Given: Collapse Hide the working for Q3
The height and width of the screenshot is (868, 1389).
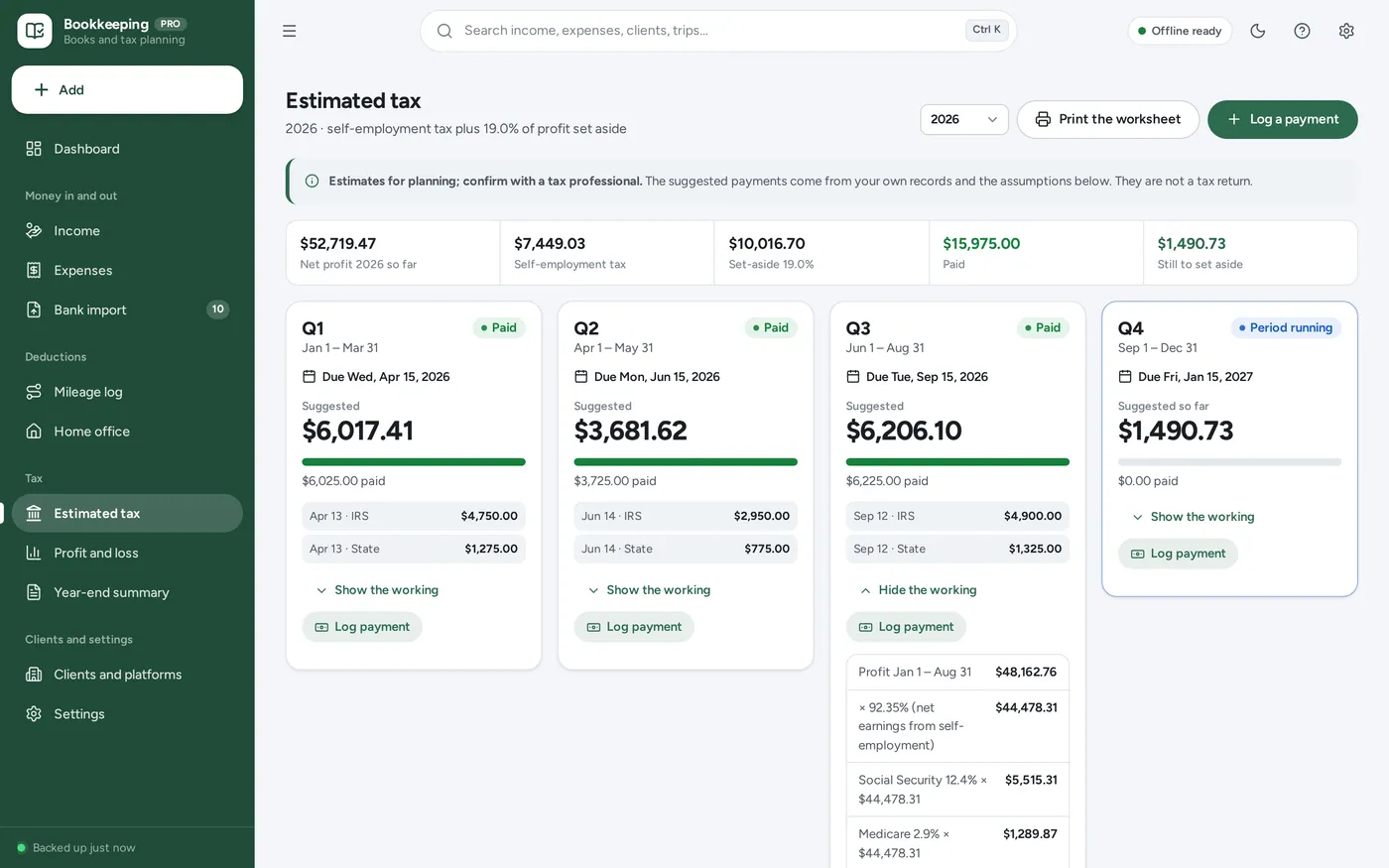Looking at the screenshot, I should click(x=918, y=590).
